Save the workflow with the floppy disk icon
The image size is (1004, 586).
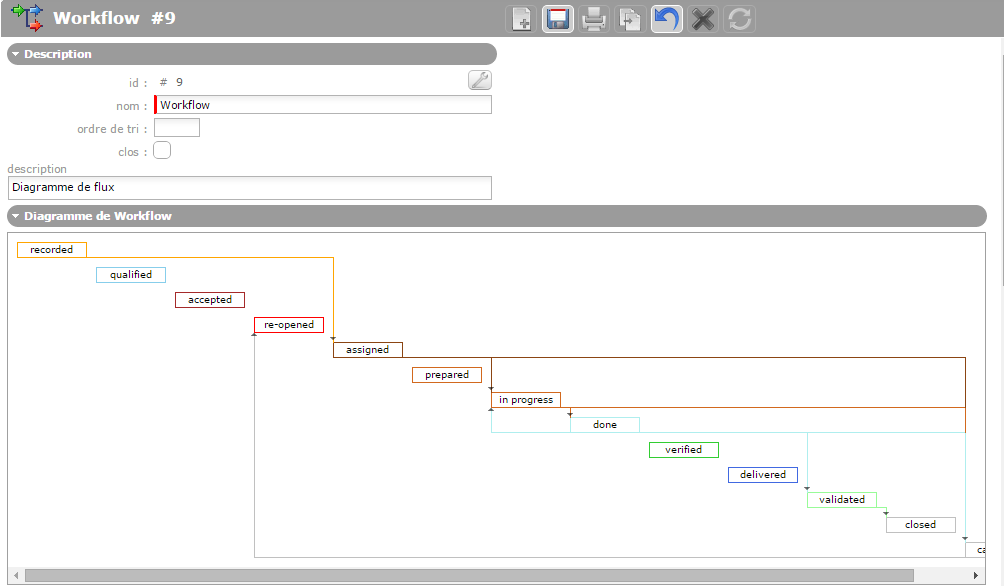558,19
